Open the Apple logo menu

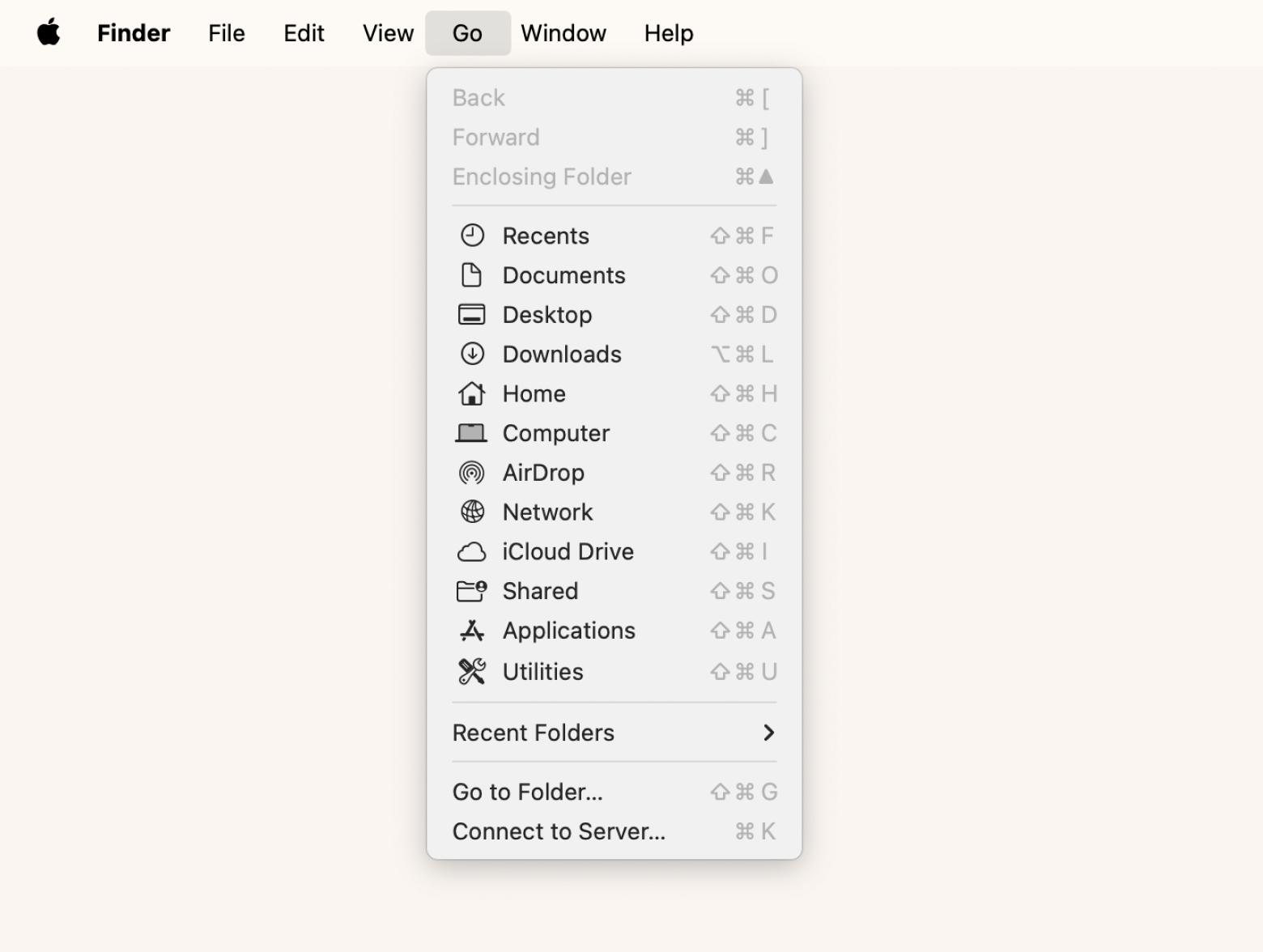coord(49,33)
